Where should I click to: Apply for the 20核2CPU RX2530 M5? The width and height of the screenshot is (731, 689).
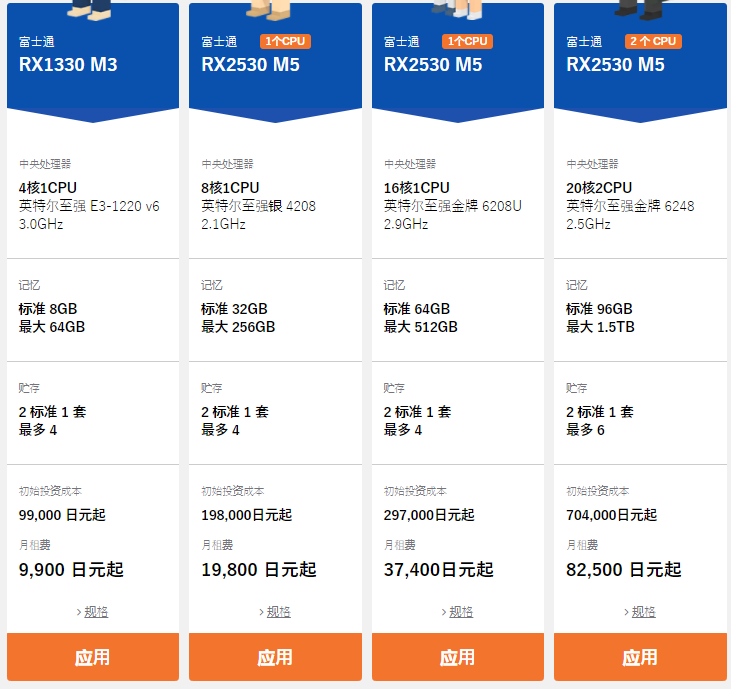coord(640,657)
